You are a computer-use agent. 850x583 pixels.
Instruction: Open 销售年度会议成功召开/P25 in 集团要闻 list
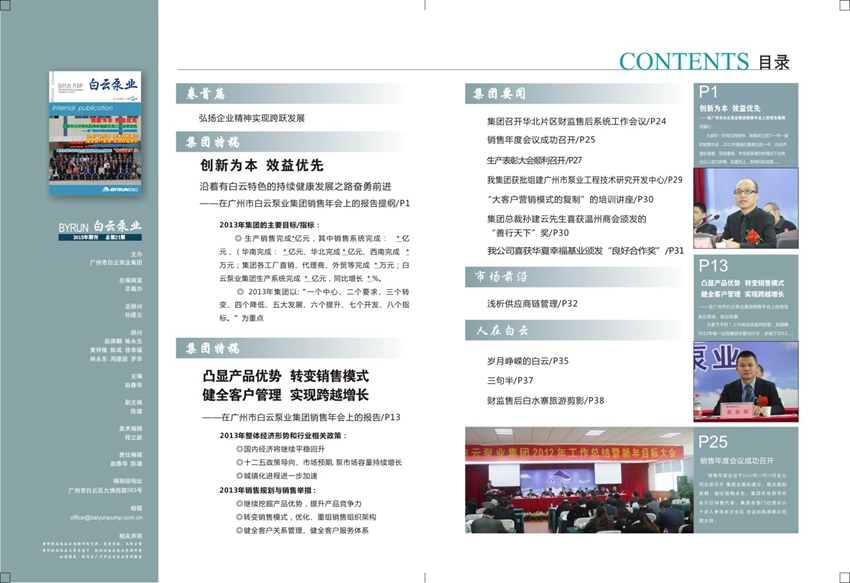pos(540,140)
